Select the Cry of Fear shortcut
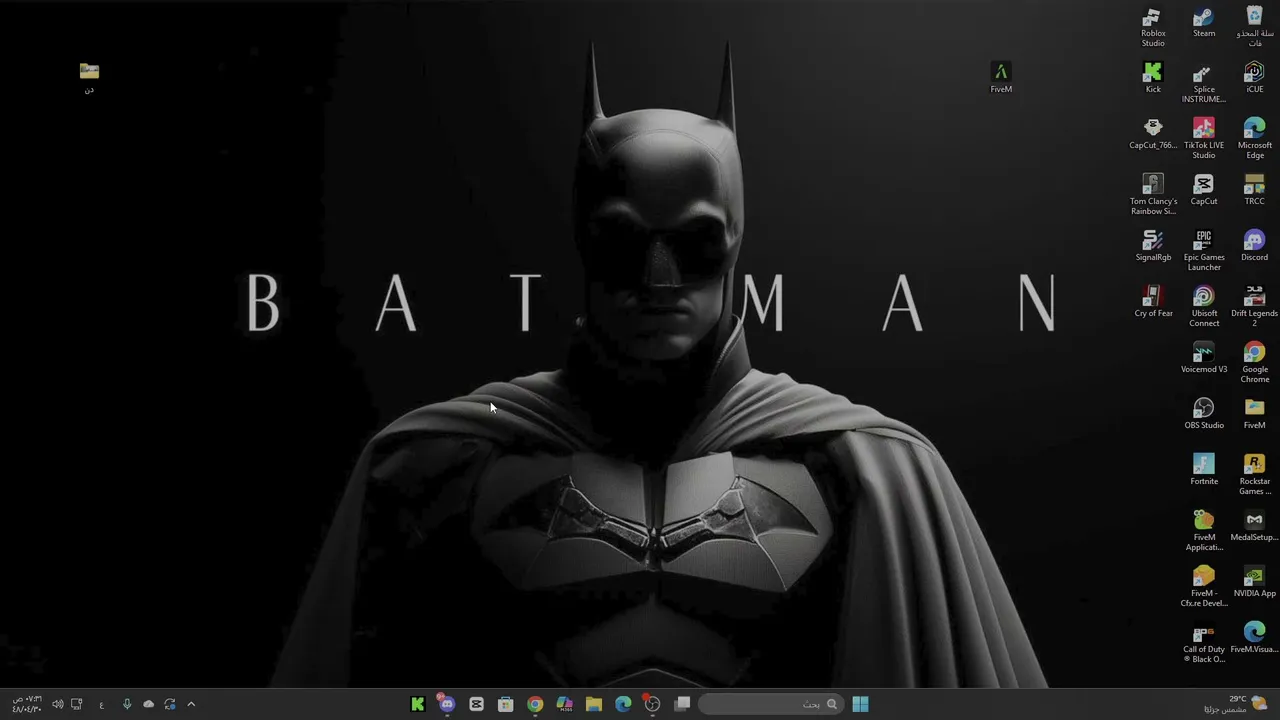This screenshot has width=1280, height=720. (1153, 302)
